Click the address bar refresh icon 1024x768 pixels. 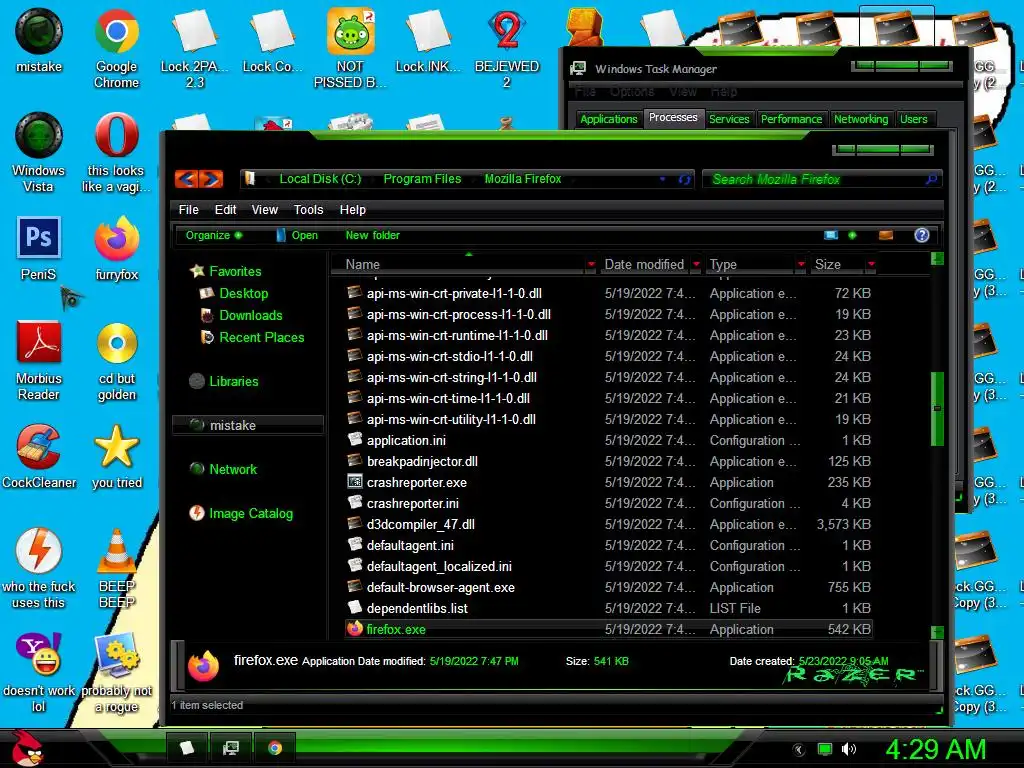pyautogui.click(x=684, y=179)
